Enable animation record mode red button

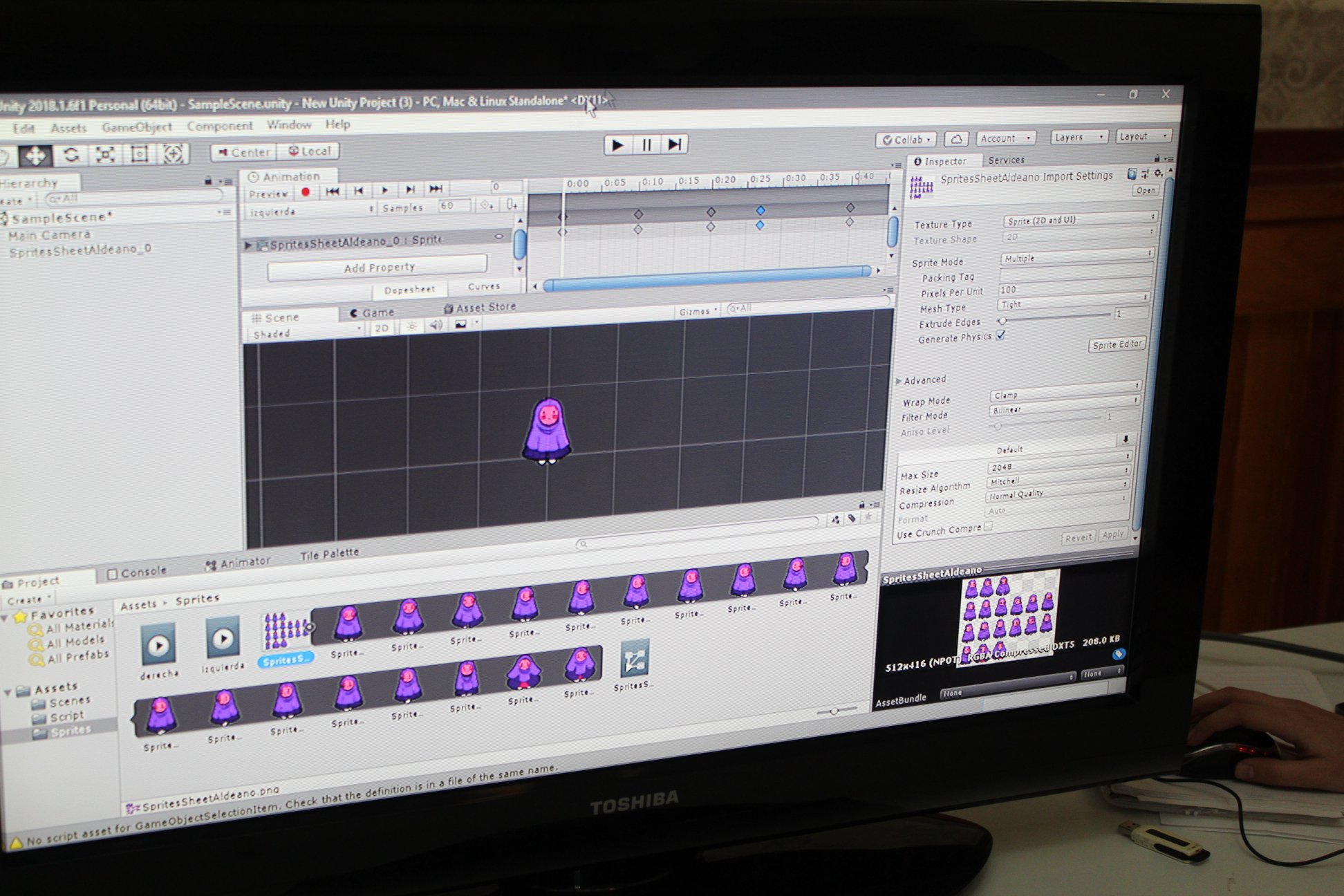point(305,192)
